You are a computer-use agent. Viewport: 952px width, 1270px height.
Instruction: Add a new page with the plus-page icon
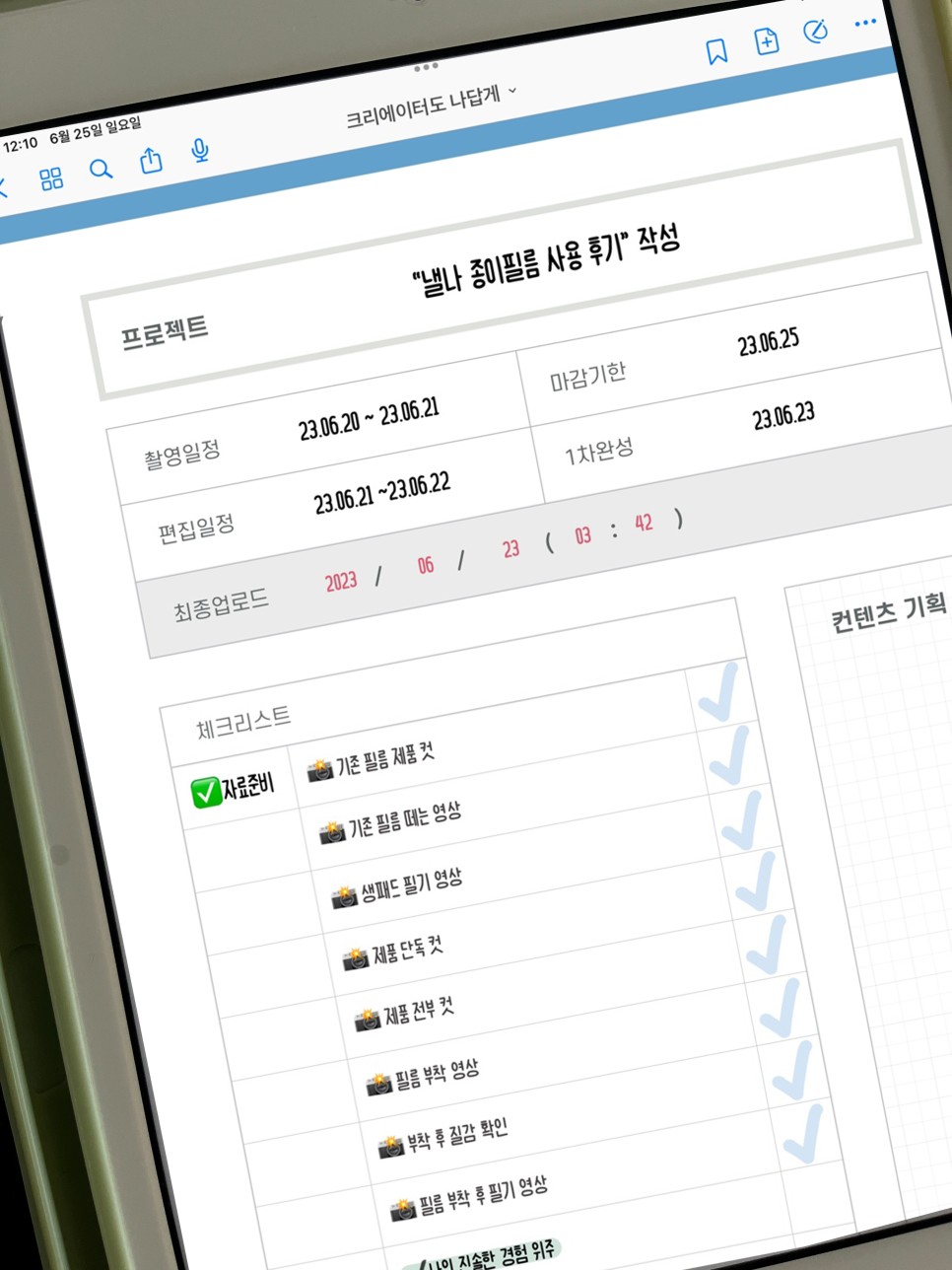(x=766, y=41)
